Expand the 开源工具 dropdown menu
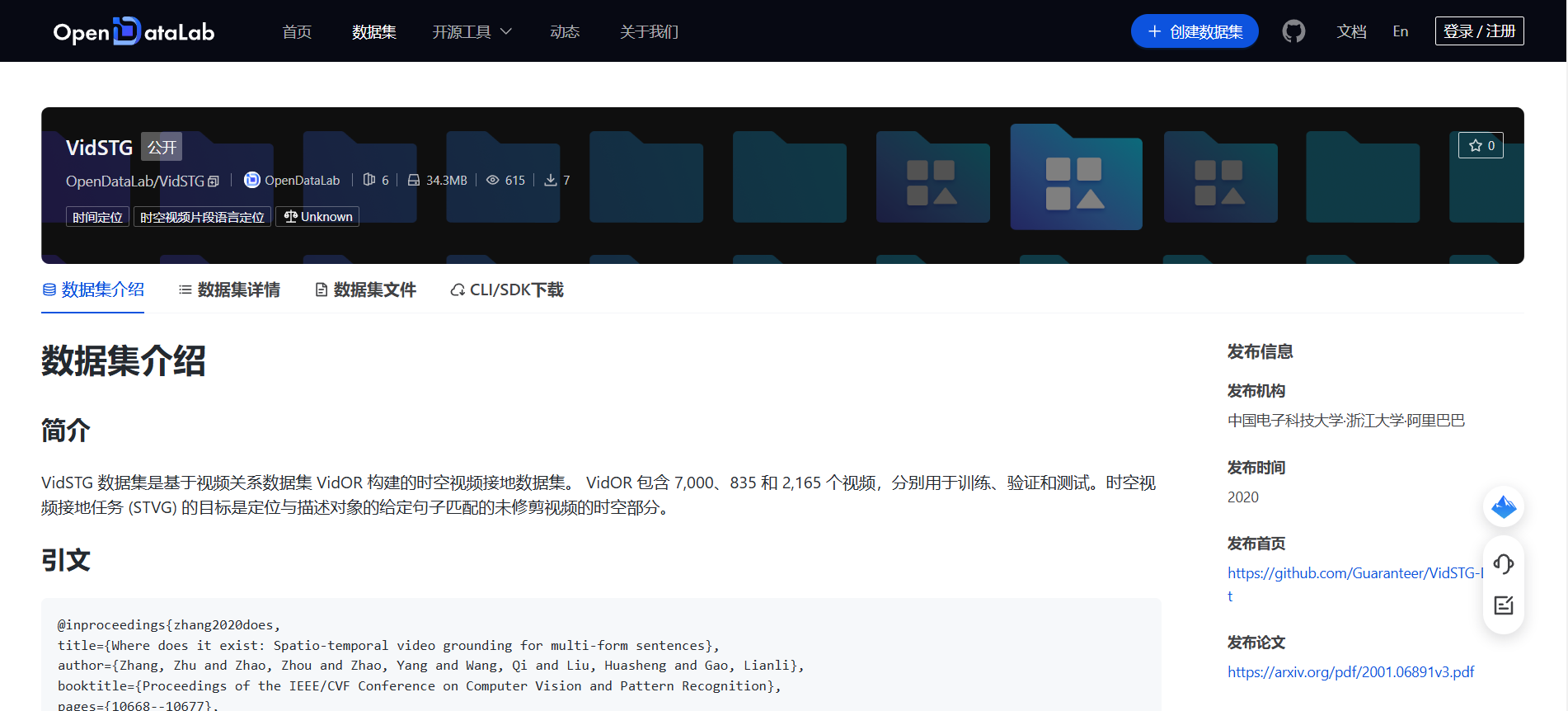The width and height of the screenshot is (1568, 711). click(472, 31)
